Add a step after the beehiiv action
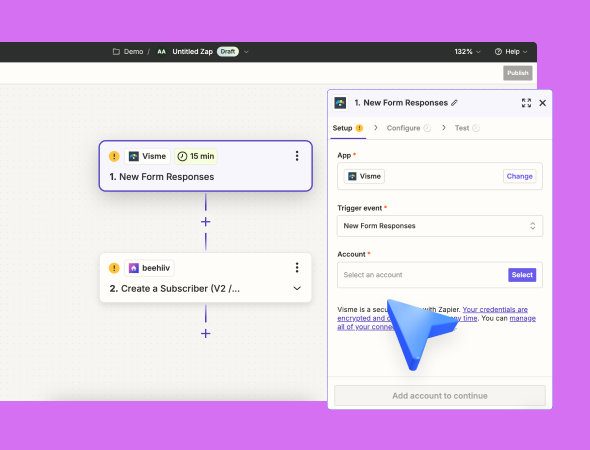590x450 pixels. pyautogui.click(x=205, y=333)
